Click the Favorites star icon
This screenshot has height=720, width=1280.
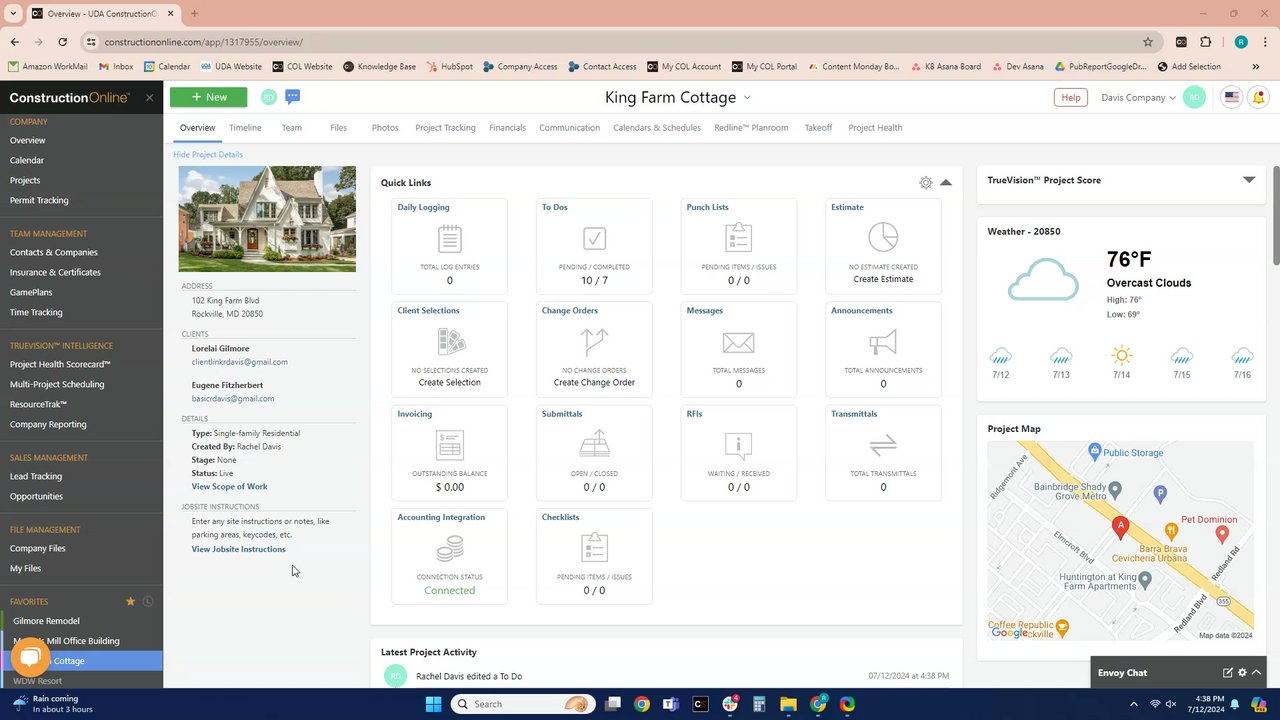click(x=130, y=601)
